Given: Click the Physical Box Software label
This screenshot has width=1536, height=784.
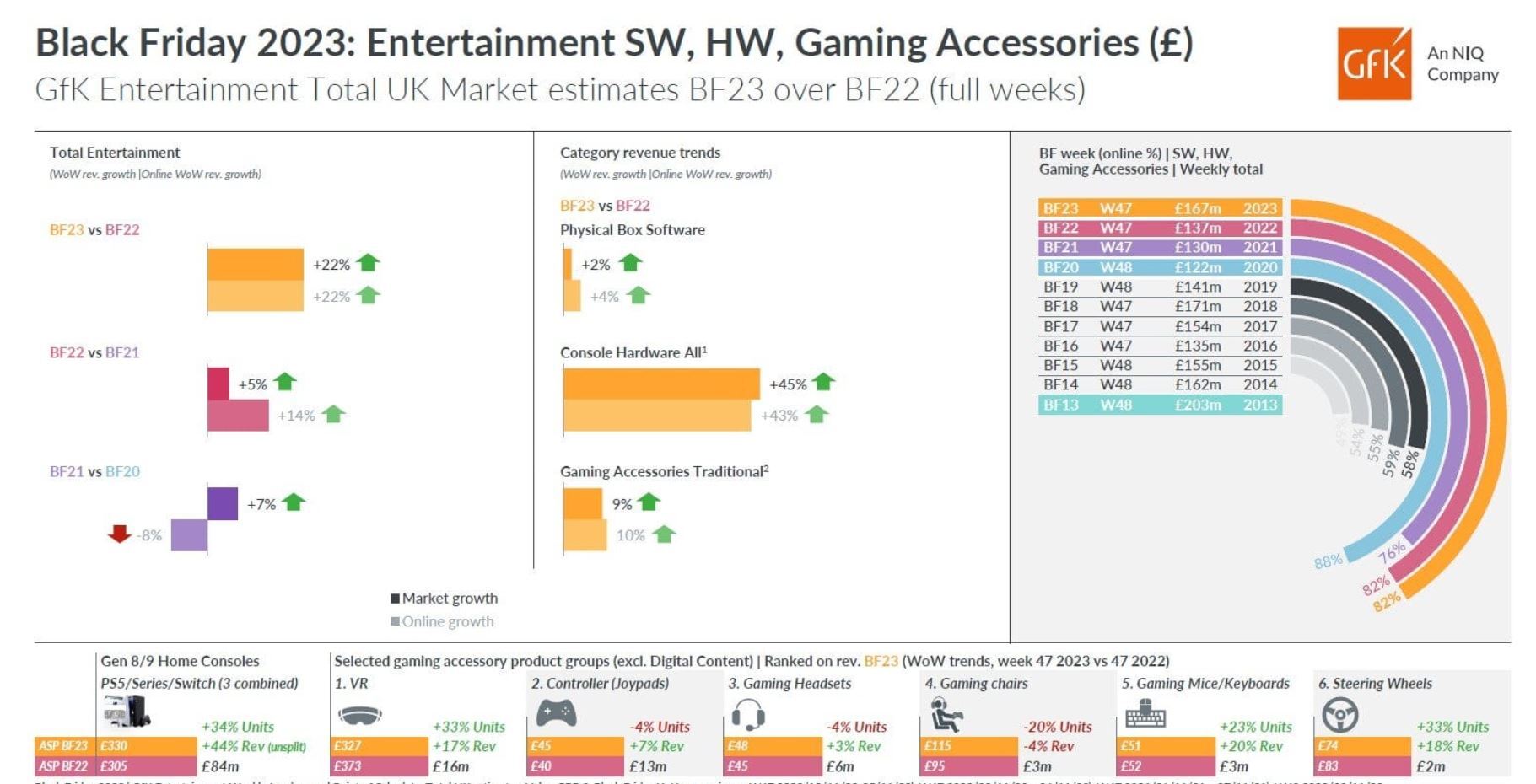Looking at the screenshot, I should click(633, 230).
